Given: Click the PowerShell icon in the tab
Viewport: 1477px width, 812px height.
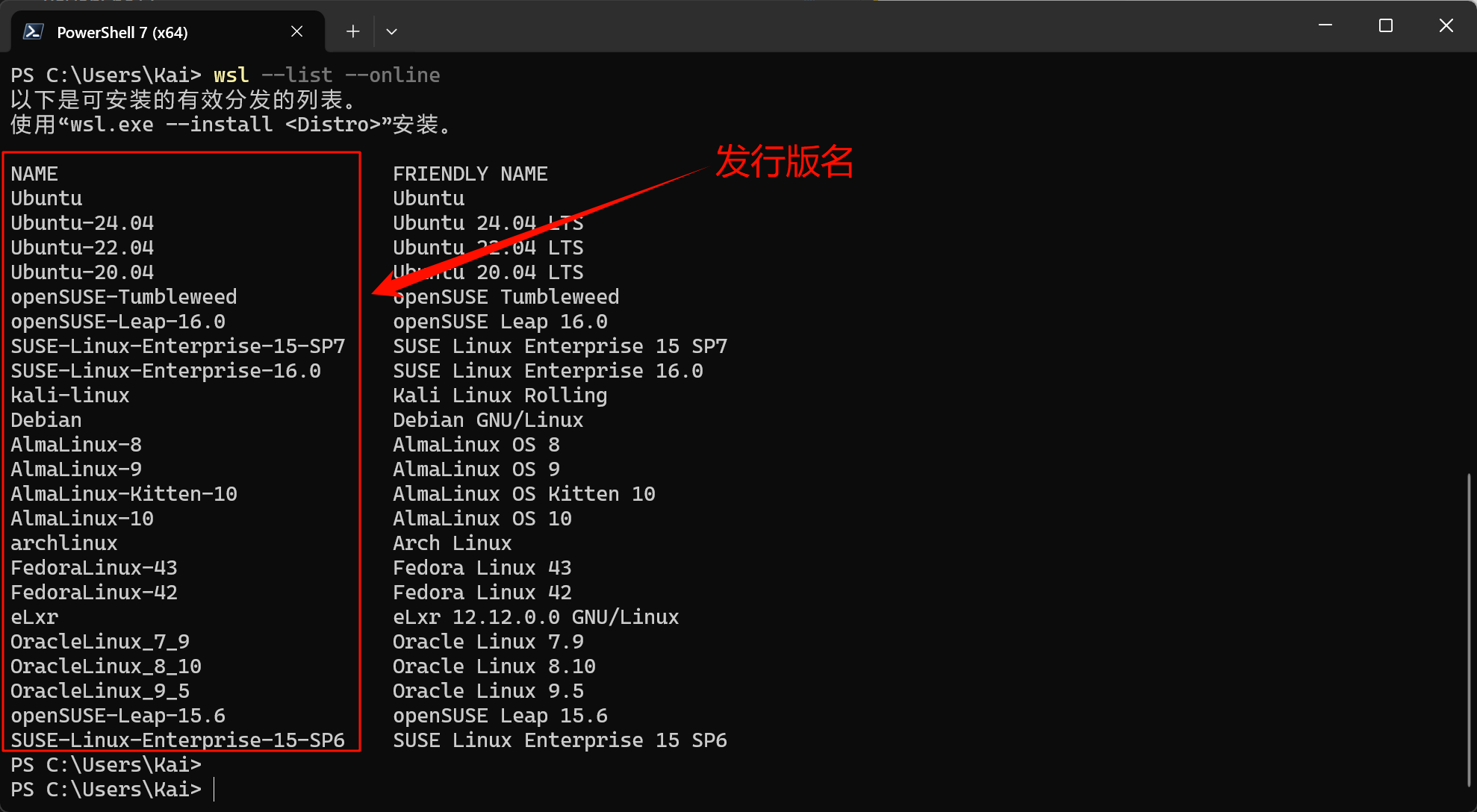Looking at the screenshot, I should [x=33, y=31].
